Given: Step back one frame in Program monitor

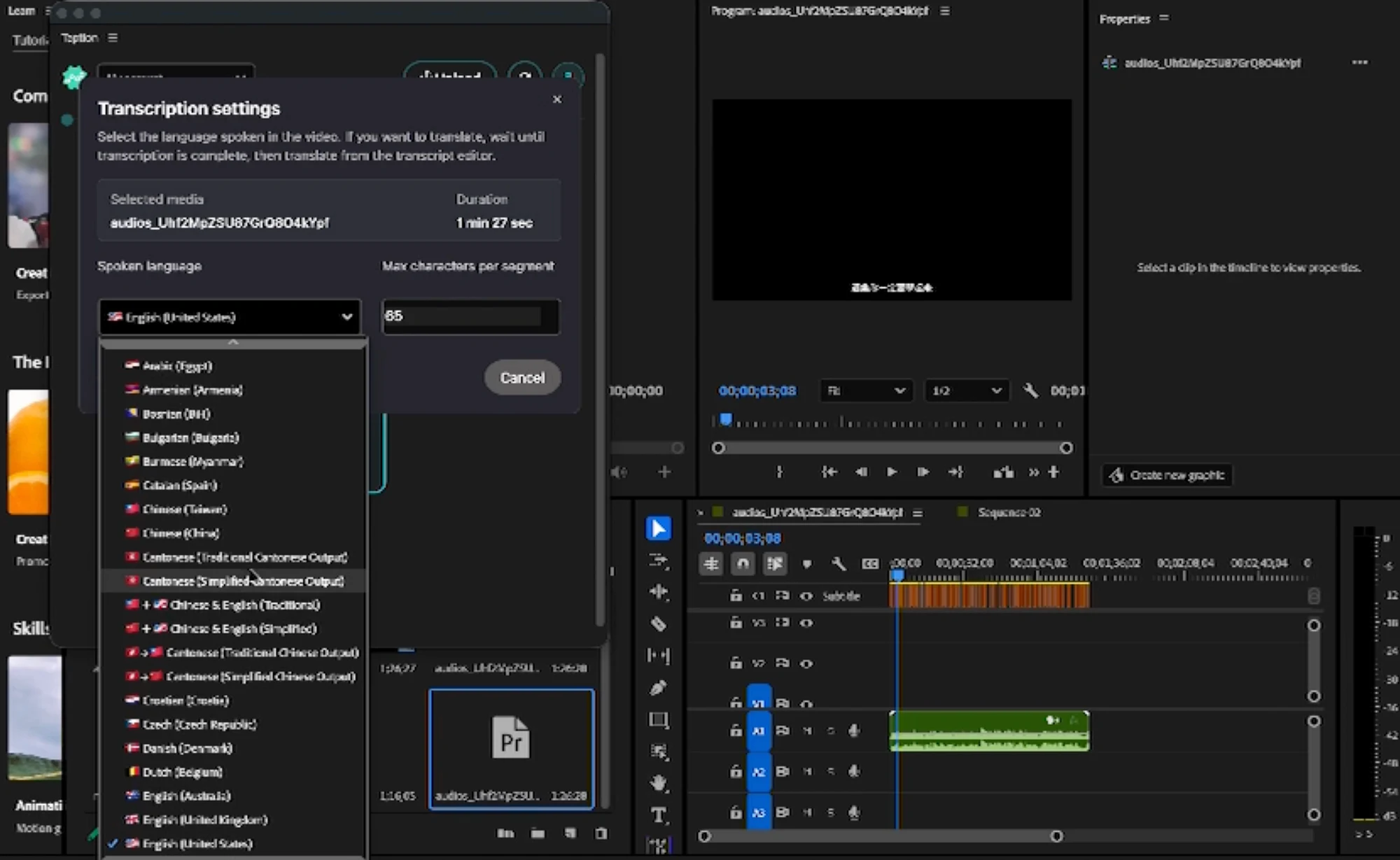Looking at the screenshot, I should point(861,472).
